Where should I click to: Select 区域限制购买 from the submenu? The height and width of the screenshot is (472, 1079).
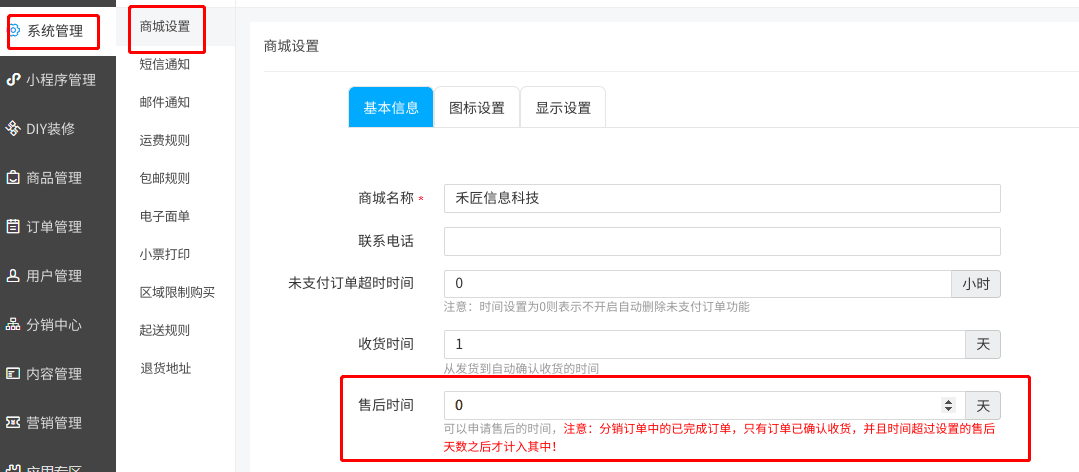pyautogui.click(x=177, y=292)
